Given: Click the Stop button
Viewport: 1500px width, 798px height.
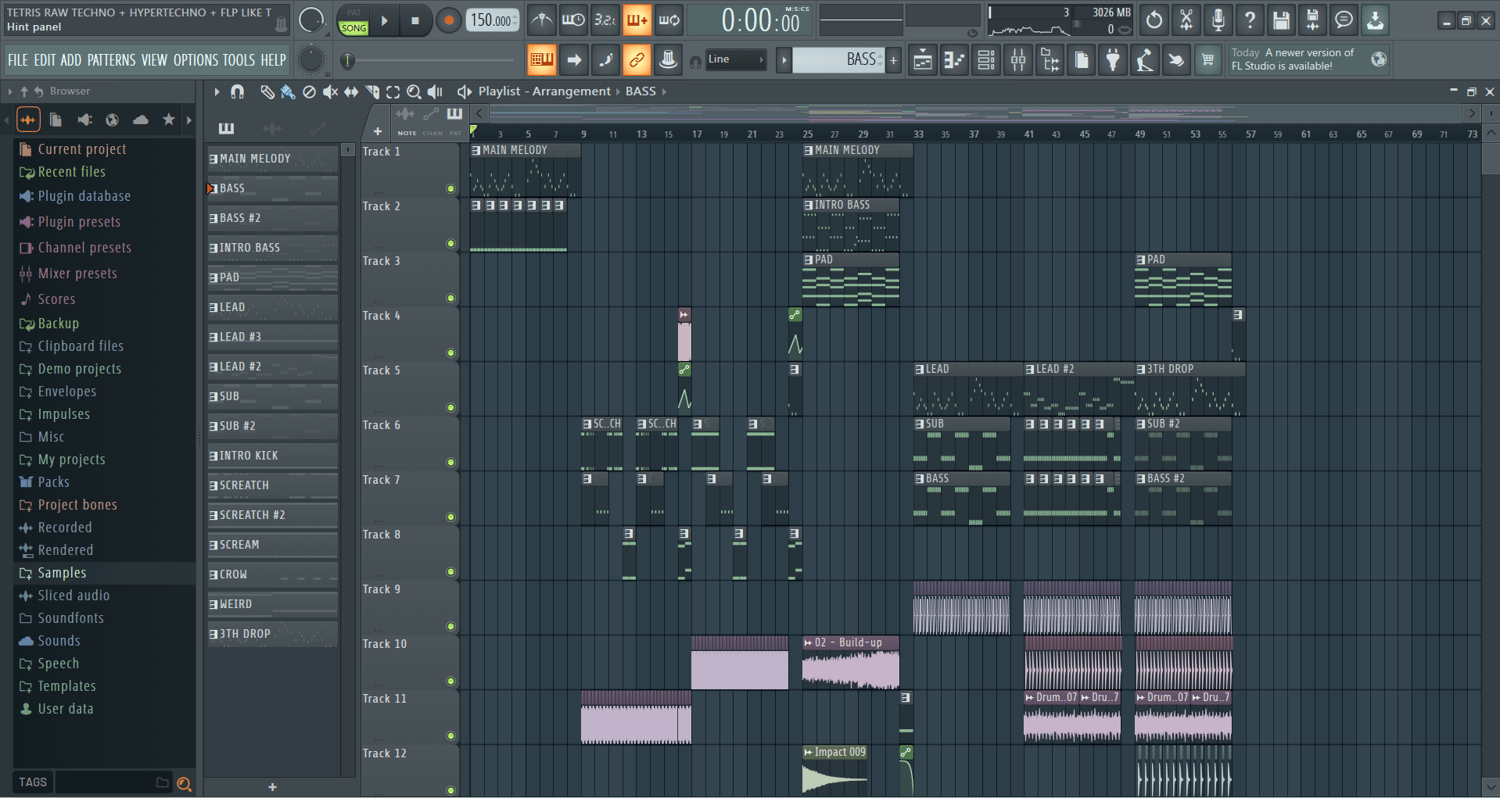Looking at the screenshot, I should point(416,20).
